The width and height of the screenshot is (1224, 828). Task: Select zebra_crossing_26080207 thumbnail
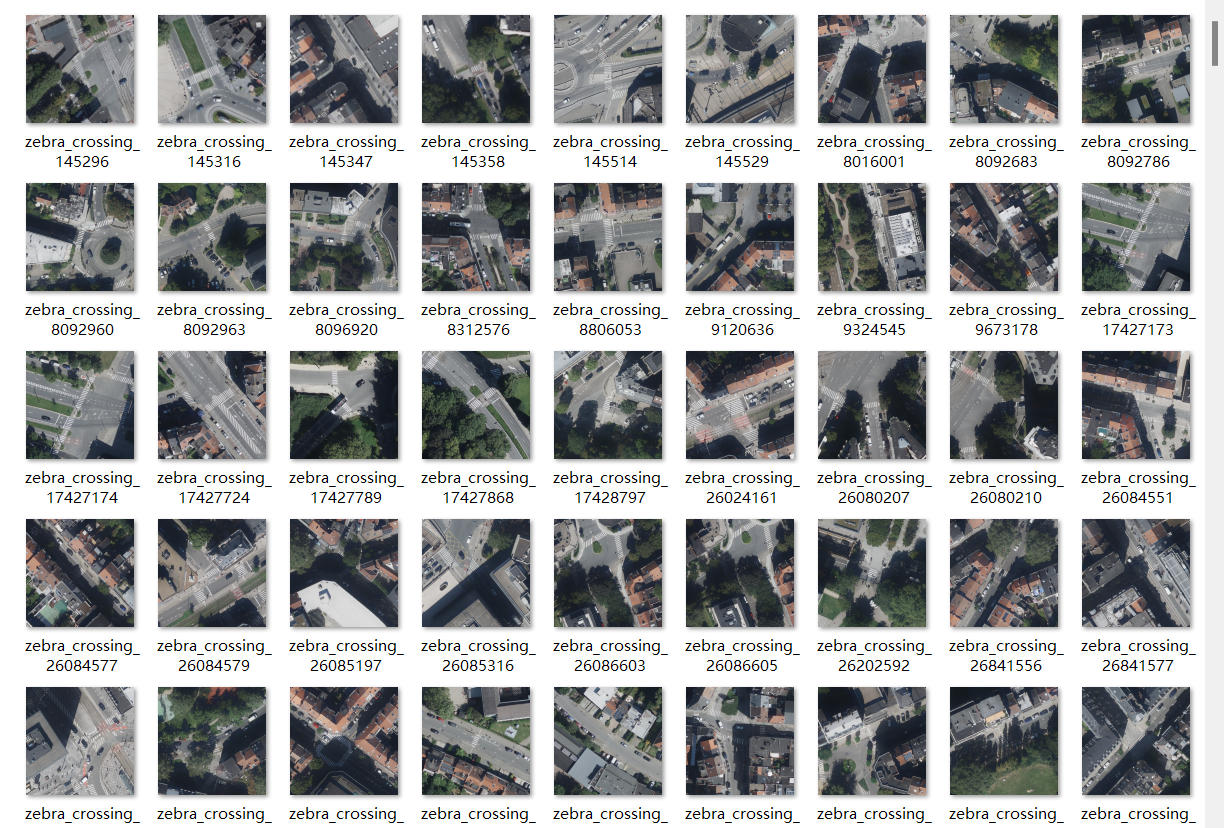click(872, 405)
